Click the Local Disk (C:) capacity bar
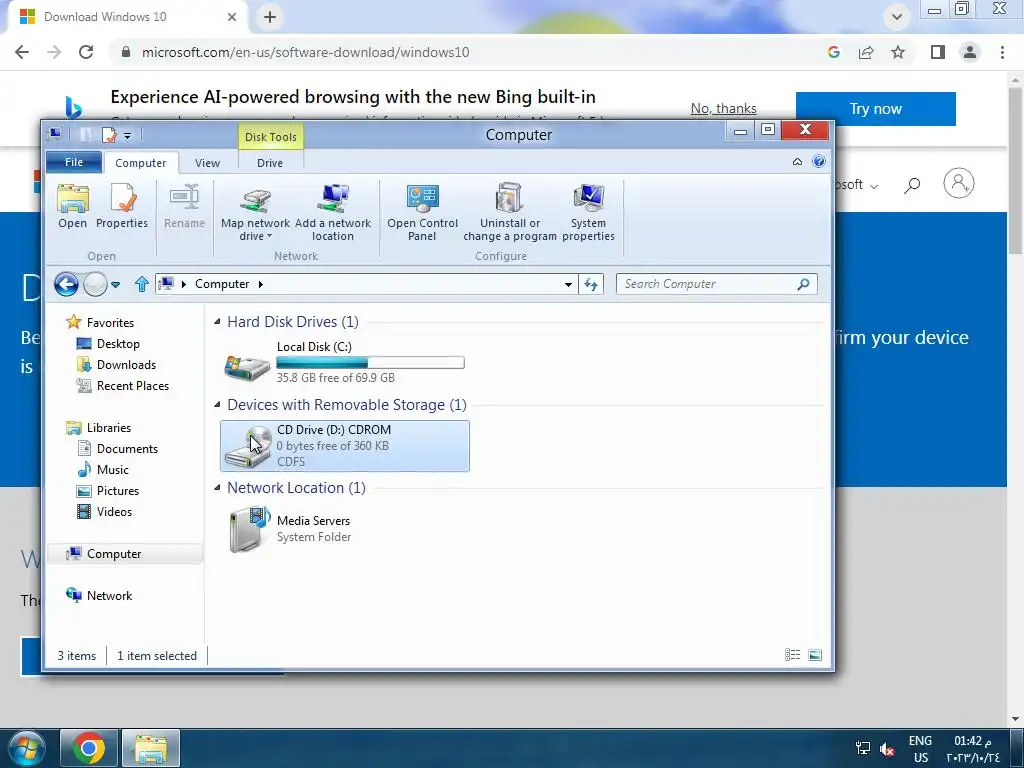Viewport: 1024px width, 768px height. [x=370, y=362]
